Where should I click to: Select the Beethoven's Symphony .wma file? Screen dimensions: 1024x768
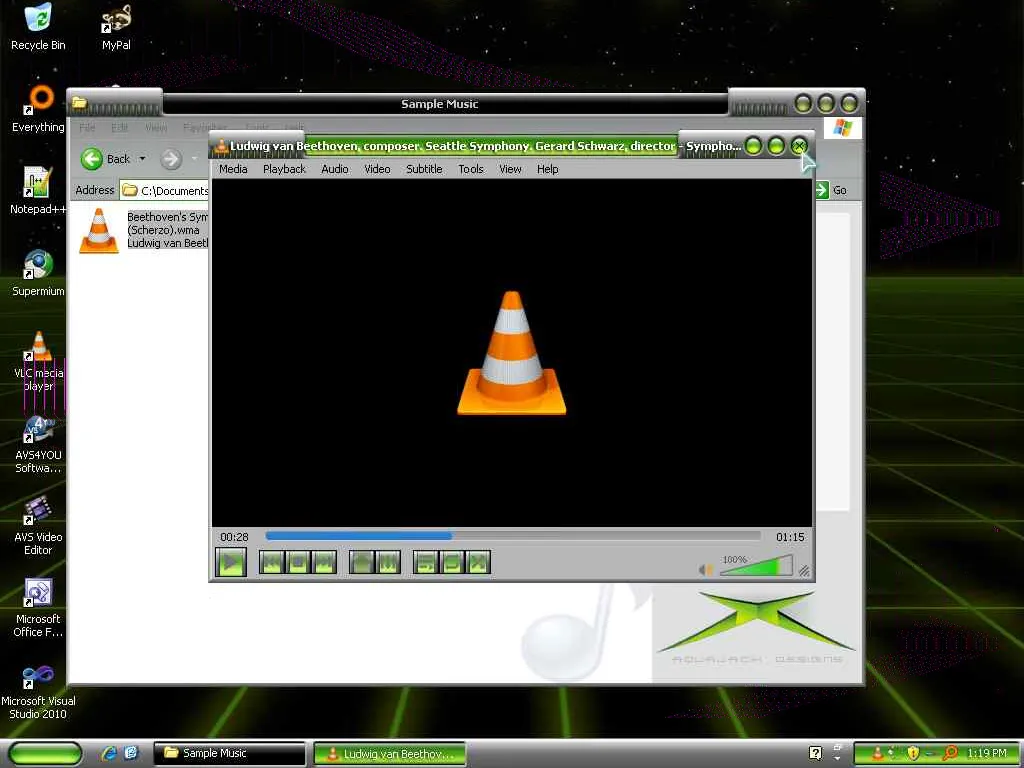coord(143,230)
